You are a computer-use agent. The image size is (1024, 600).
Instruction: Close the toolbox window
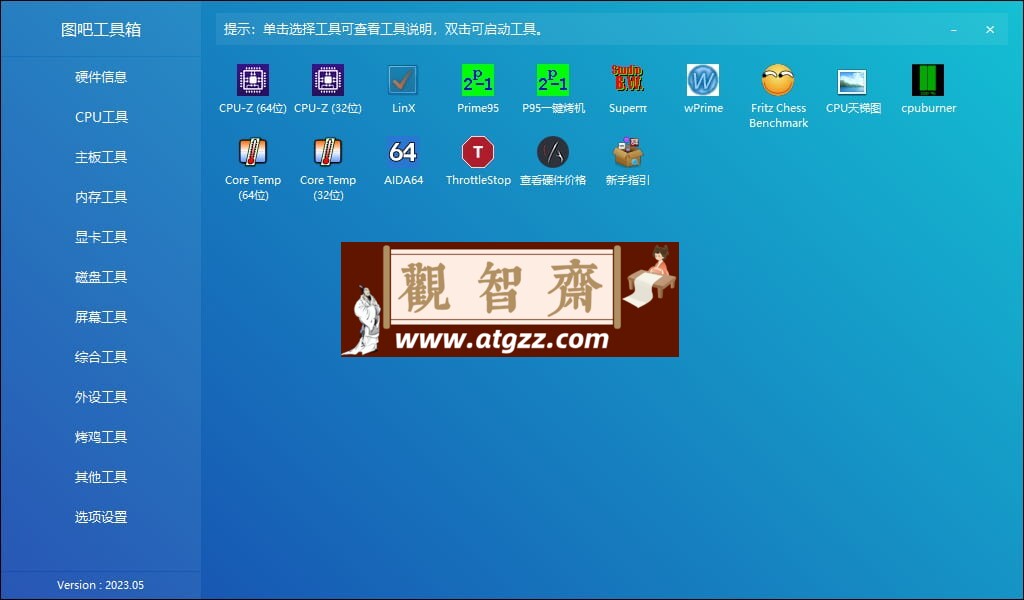tap(990, 29)
